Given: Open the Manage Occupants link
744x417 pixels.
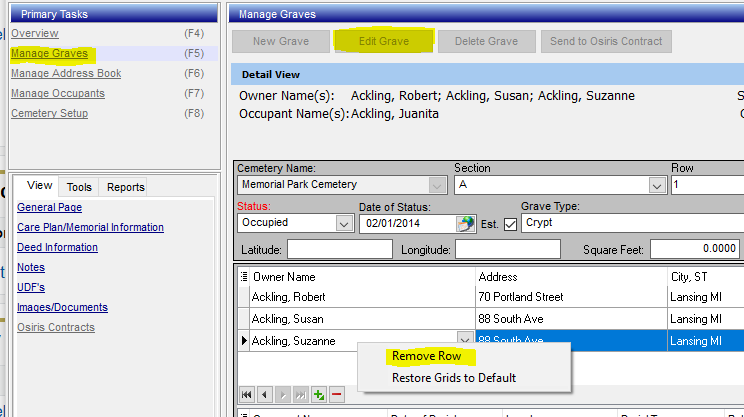Looking at the screenshot, I should click(58, 93).
